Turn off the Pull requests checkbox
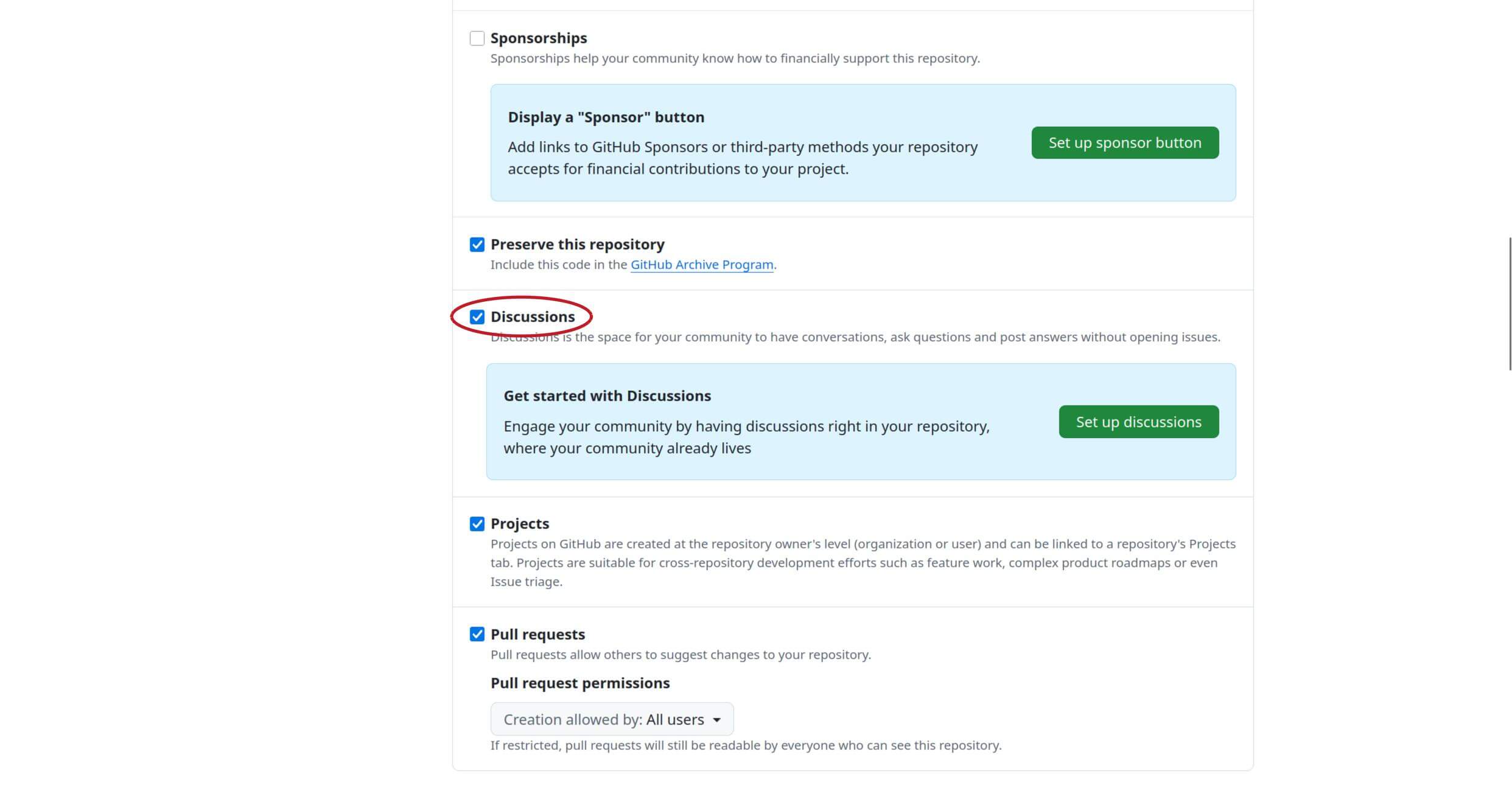 pos(477,634)
